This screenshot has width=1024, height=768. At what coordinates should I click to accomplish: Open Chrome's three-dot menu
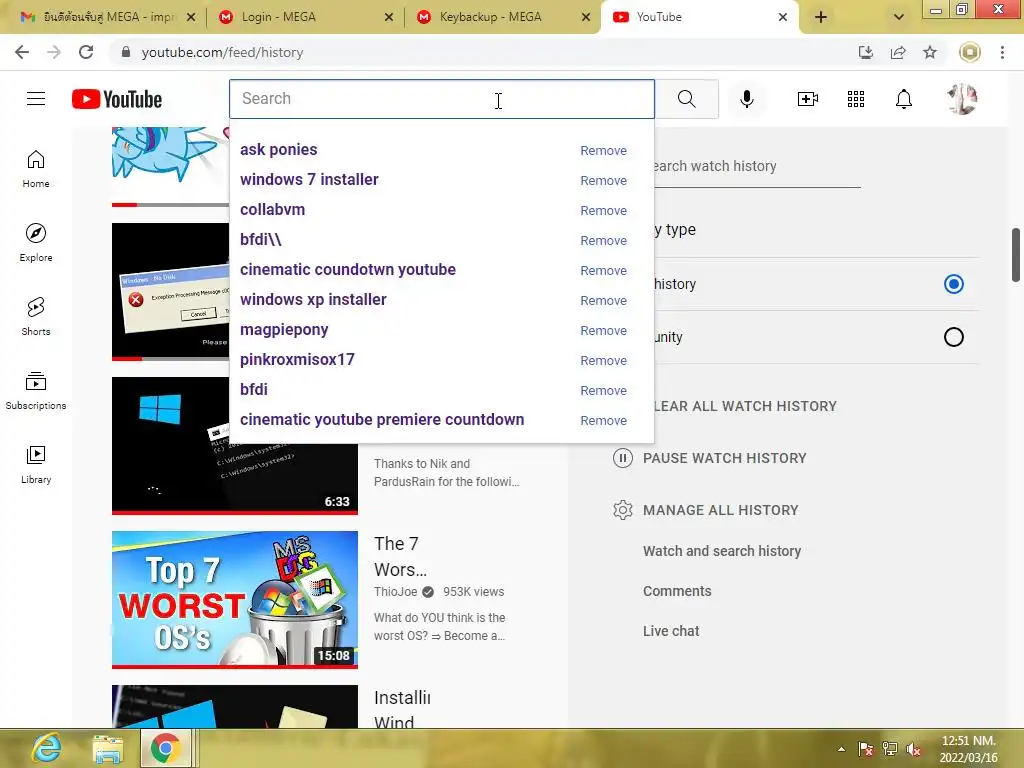coord(1002,52)
